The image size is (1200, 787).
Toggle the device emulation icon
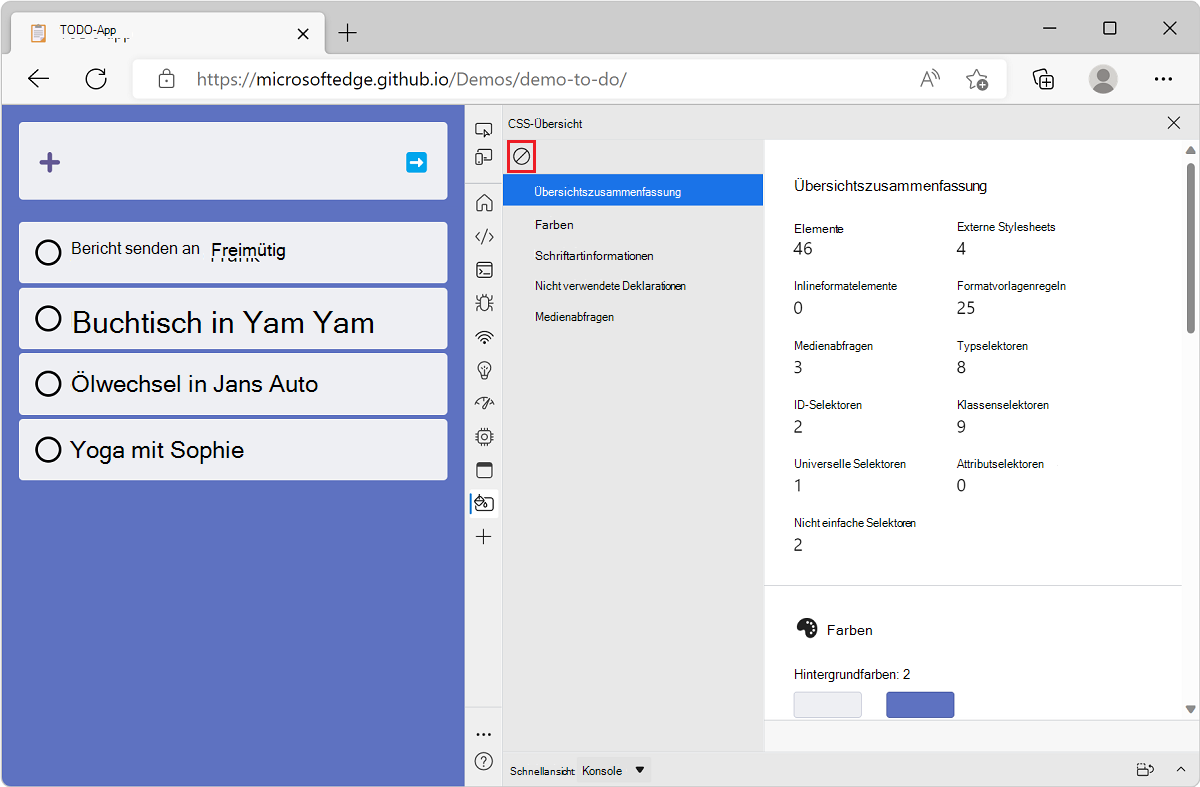(484, 157)
